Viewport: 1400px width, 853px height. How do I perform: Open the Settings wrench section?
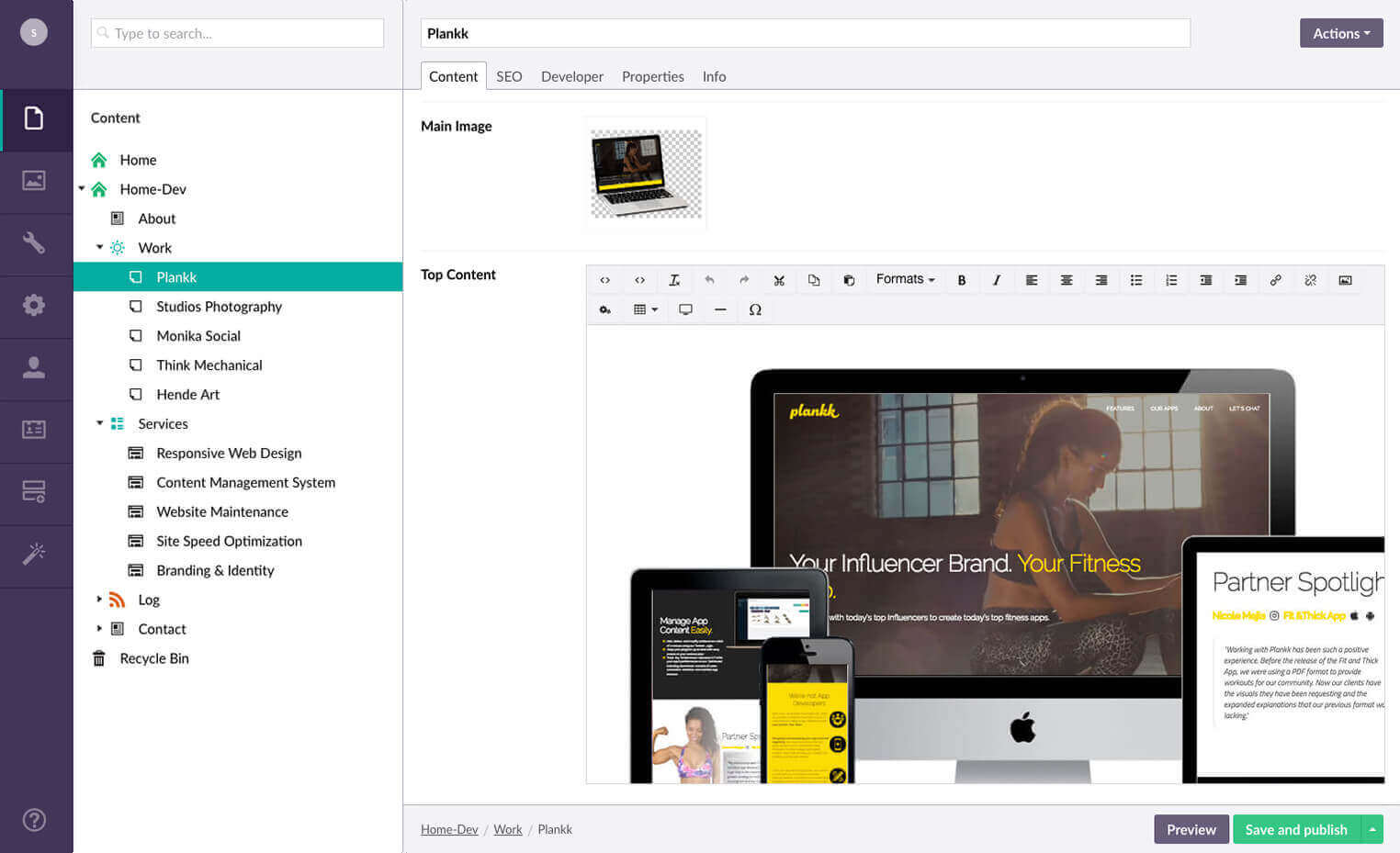(x=34, y=243)
